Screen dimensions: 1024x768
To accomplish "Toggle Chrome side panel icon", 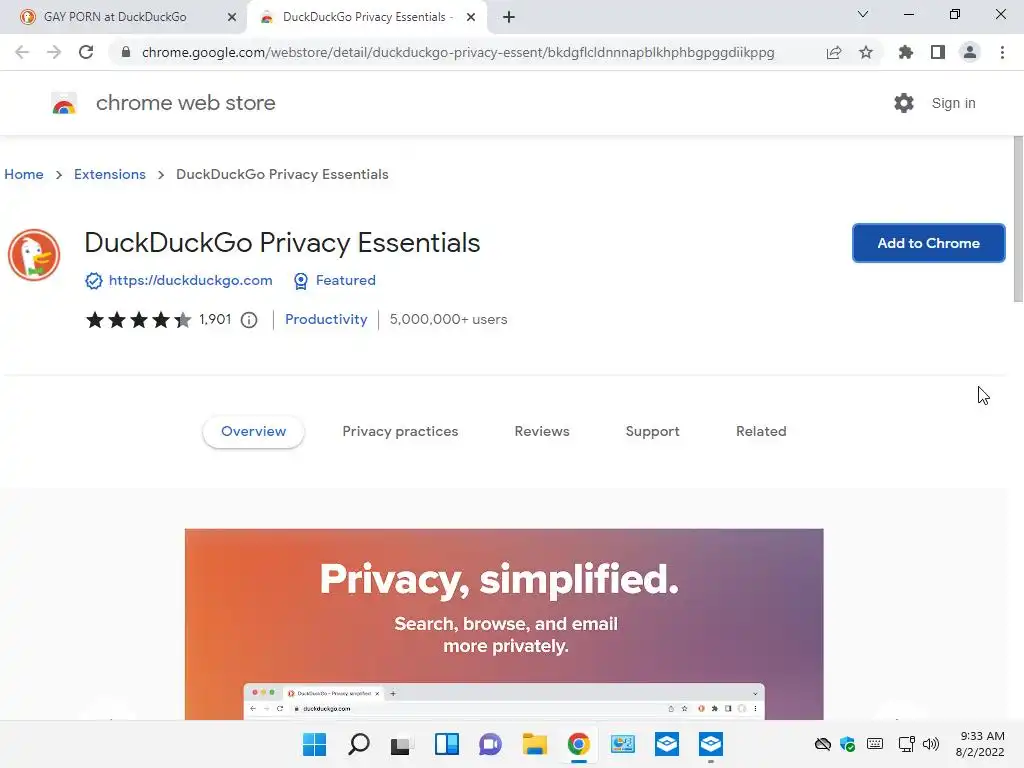I will coord(938,52).
